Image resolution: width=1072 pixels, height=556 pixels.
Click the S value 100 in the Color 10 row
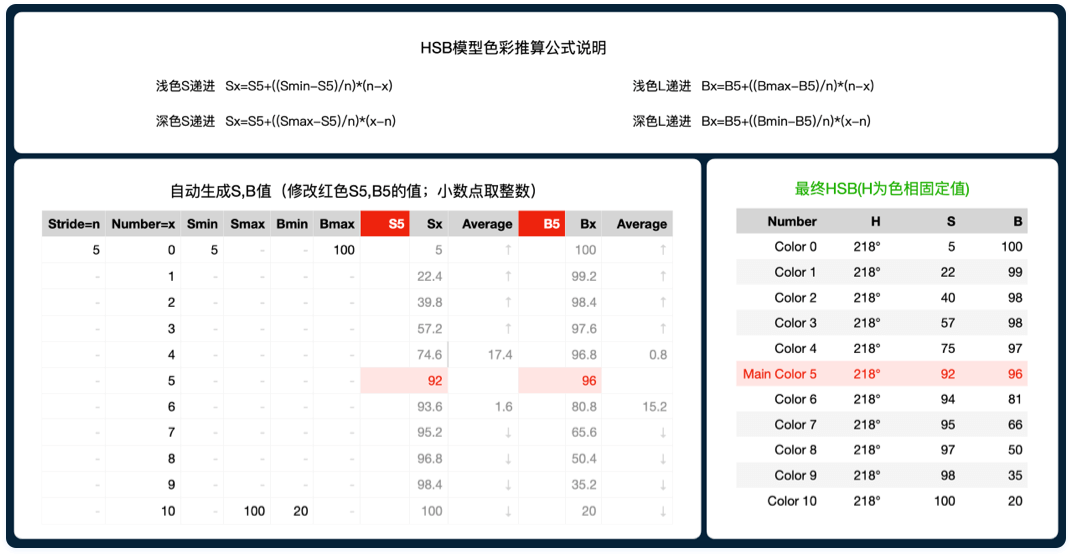pos(945,501)
